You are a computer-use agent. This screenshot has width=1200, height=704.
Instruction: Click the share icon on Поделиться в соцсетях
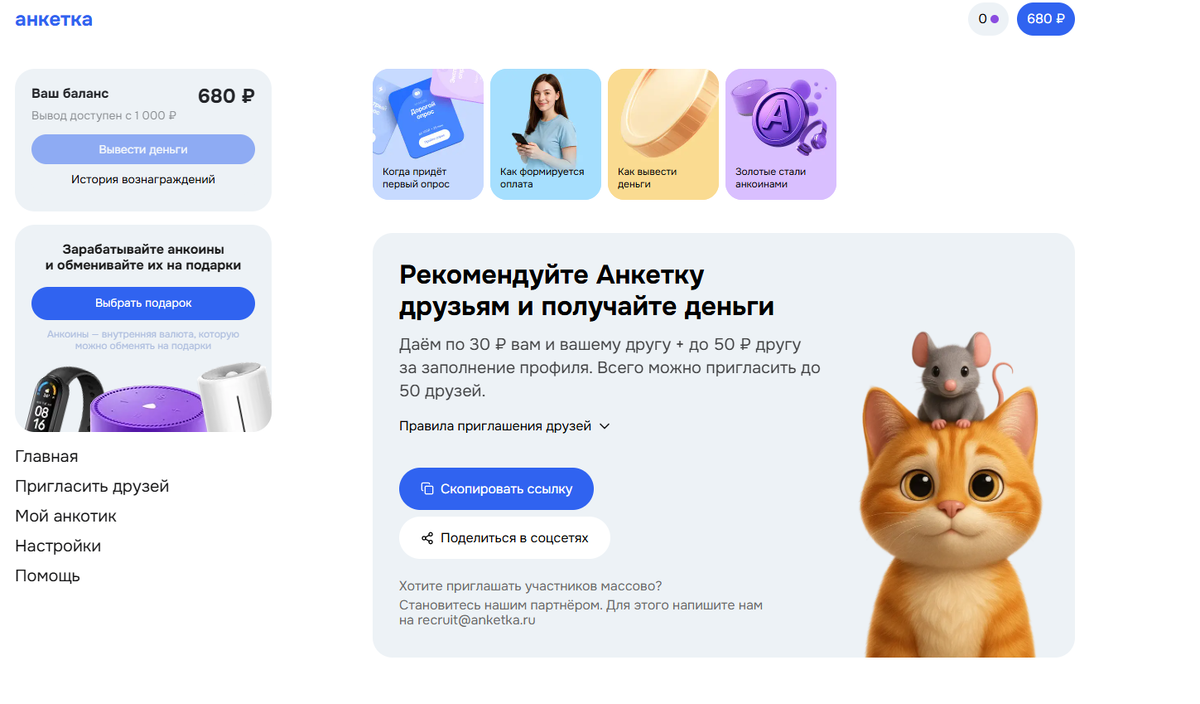[x=427, y=538]
